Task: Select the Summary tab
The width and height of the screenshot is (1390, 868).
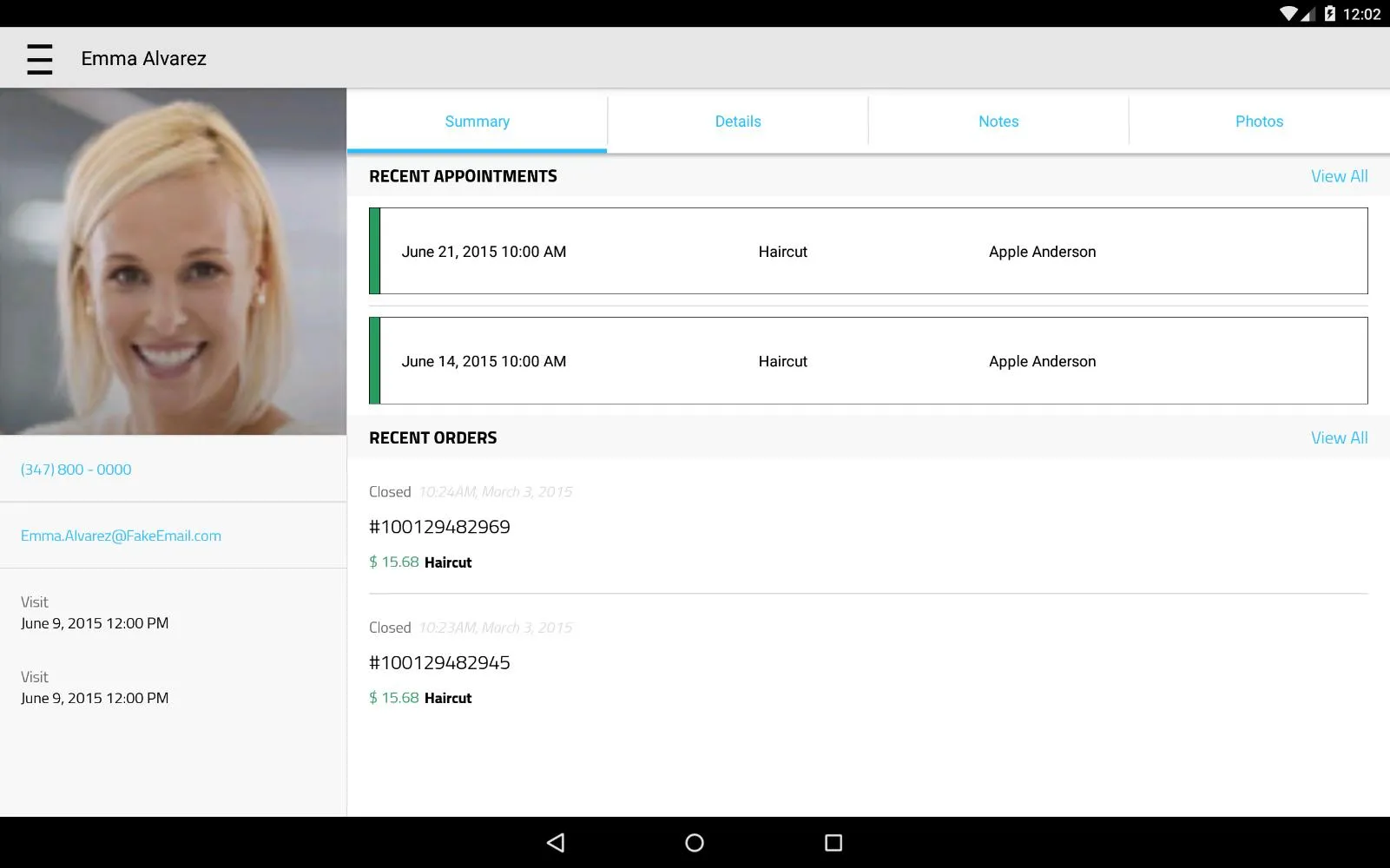Action: [x=477, y=121]
